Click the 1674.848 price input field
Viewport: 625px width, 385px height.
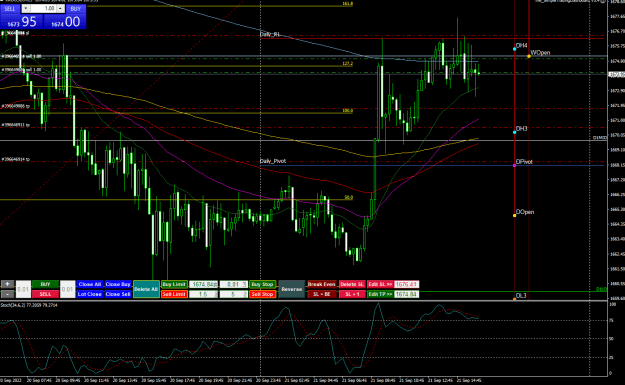point(203,284)
